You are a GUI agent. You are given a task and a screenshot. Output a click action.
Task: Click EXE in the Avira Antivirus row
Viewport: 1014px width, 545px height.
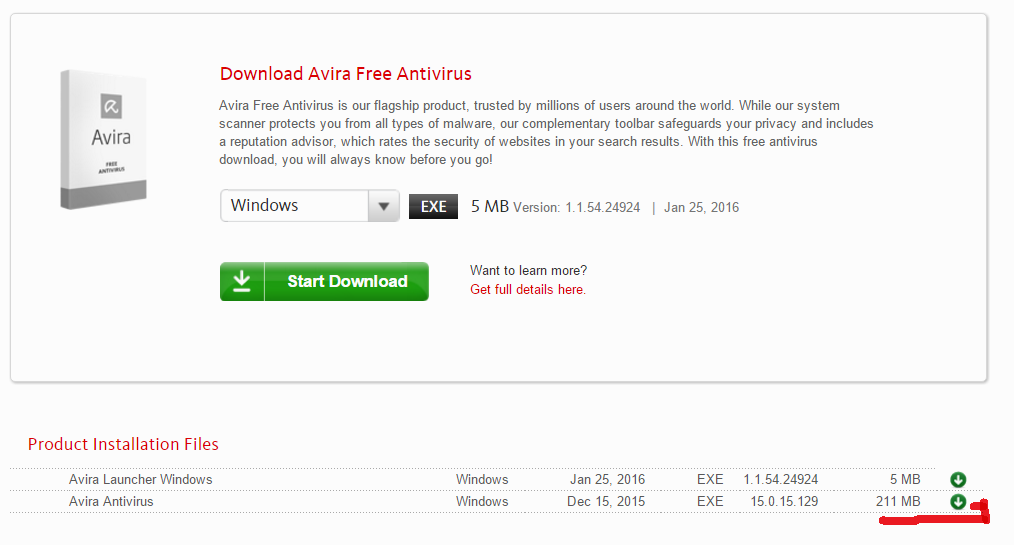710,501
